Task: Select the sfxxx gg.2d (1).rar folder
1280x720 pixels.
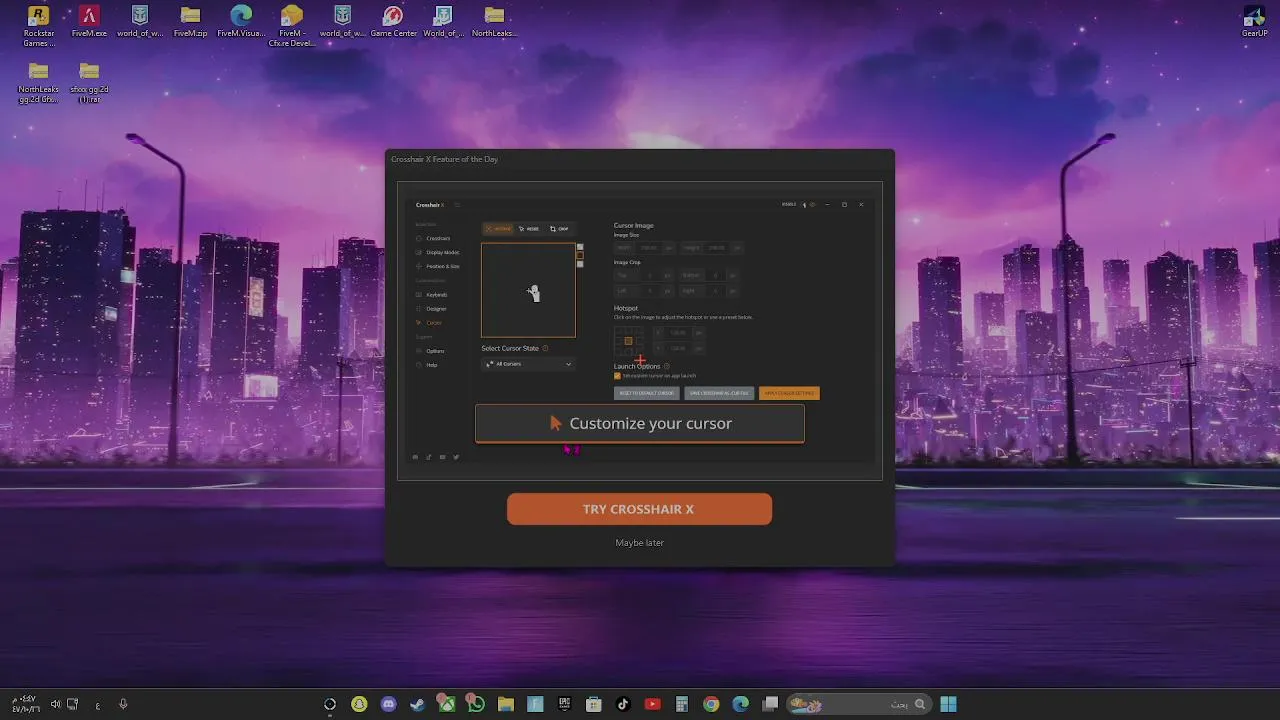Action: [x=89, y=83]
